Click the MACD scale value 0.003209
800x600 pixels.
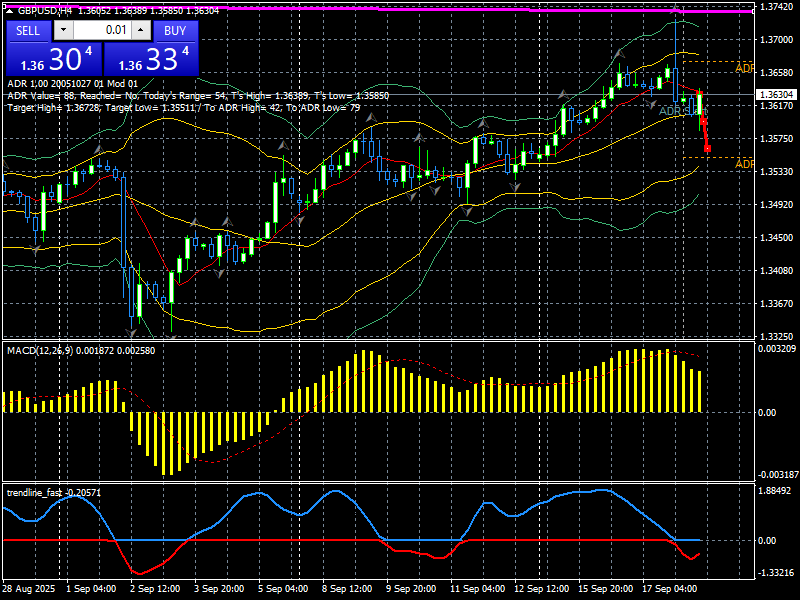[777, 349]
